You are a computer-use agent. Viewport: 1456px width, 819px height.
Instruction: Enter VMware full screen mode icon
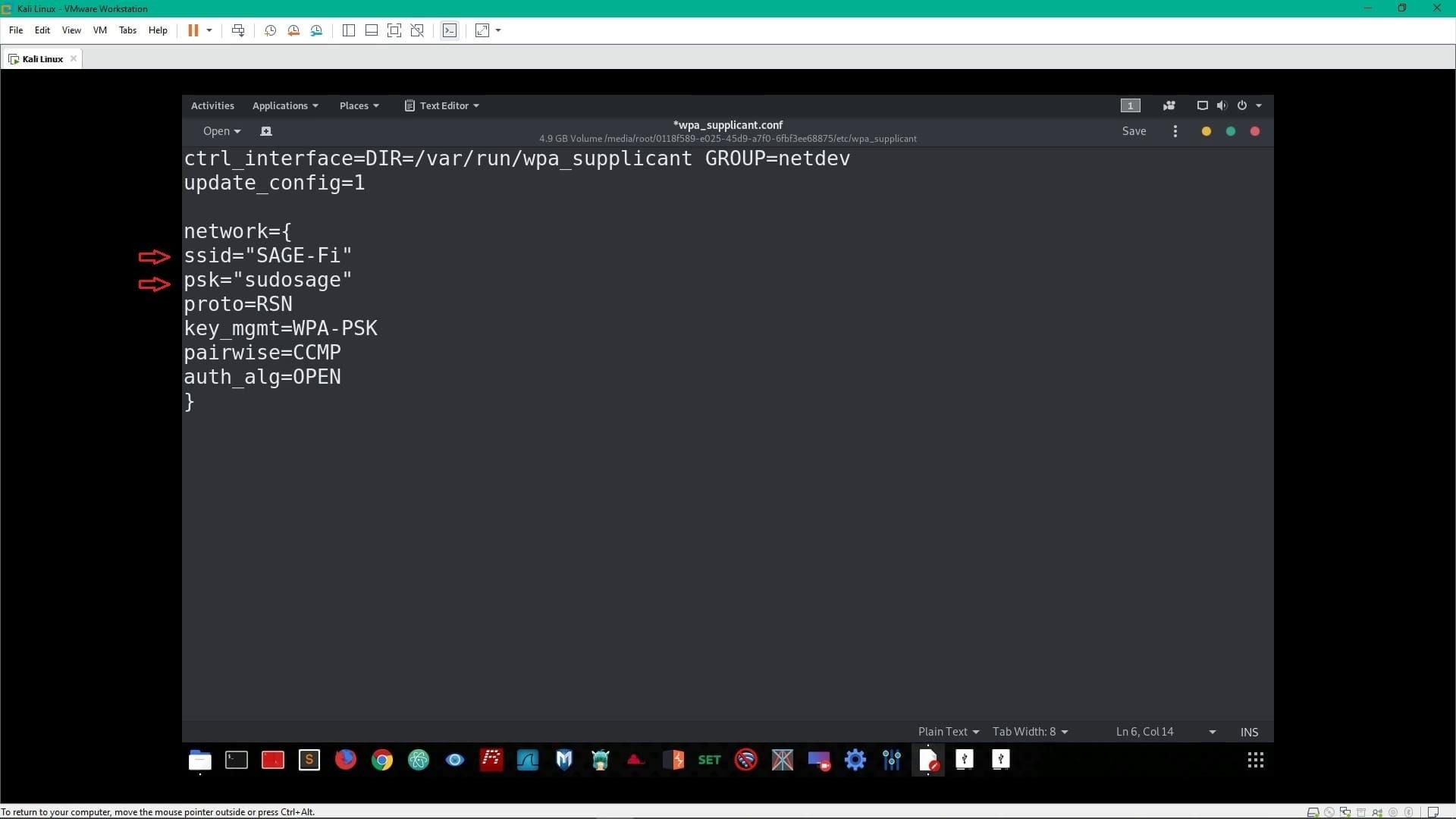(x=394, y=30)
